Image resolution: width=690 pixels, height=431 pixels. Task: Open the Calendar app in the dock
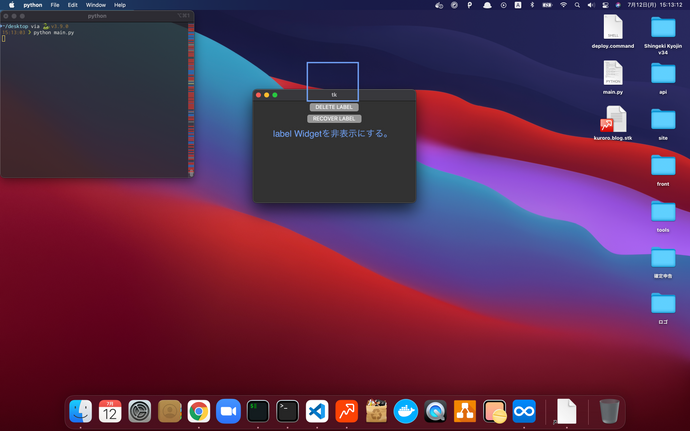pos(110,410)
